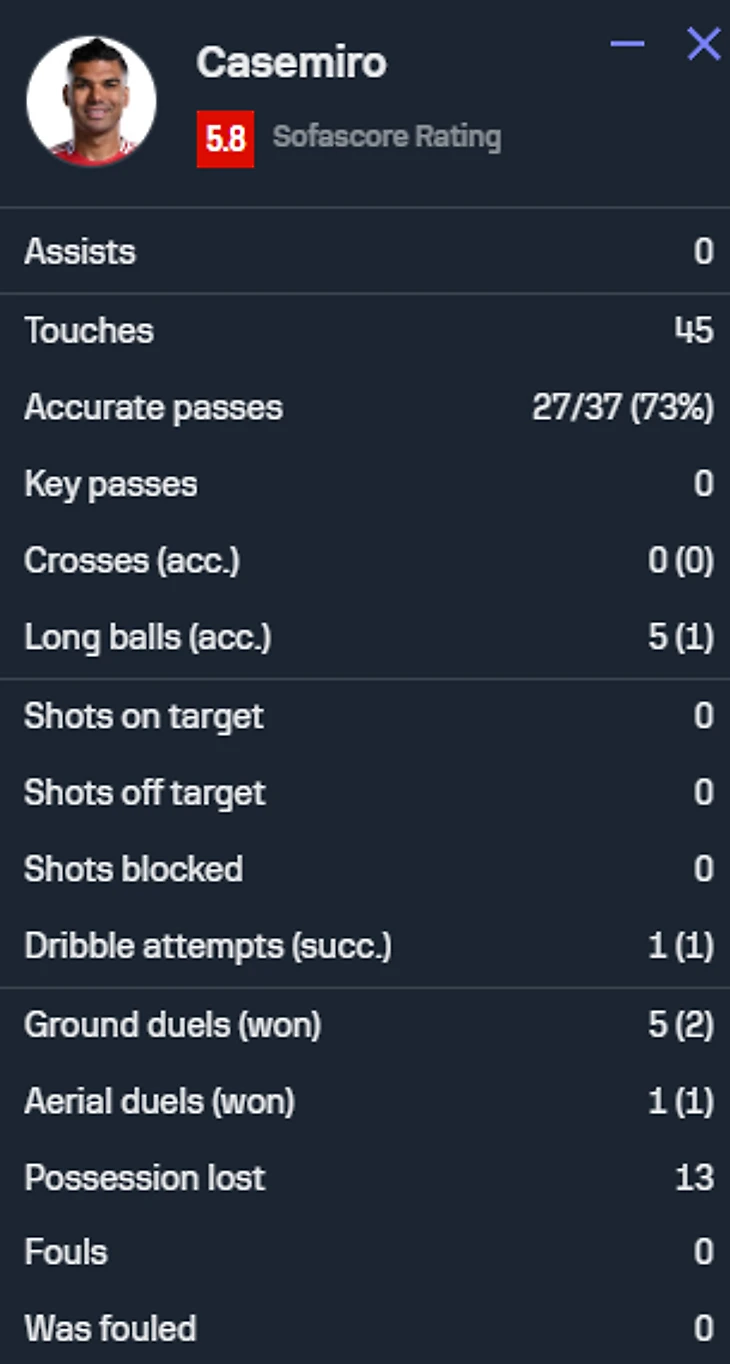Minimize the Casemiro stats panel
Viewport: 730px width, 1364px height.
[627, 44]
